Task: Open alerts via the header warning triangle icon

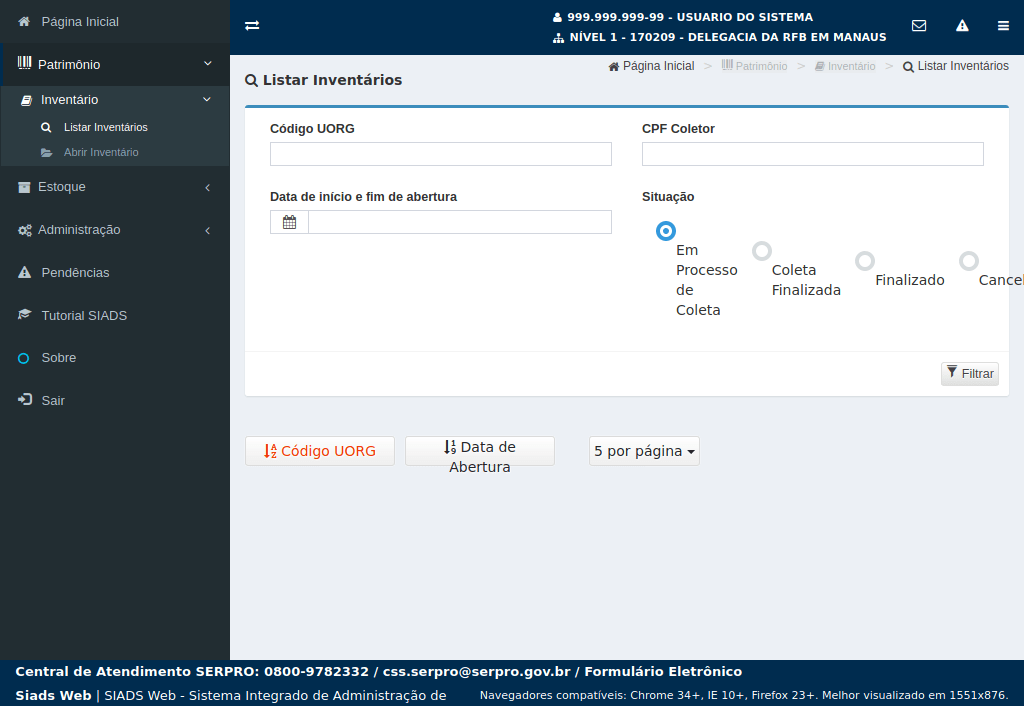Action: pos(962,25)
